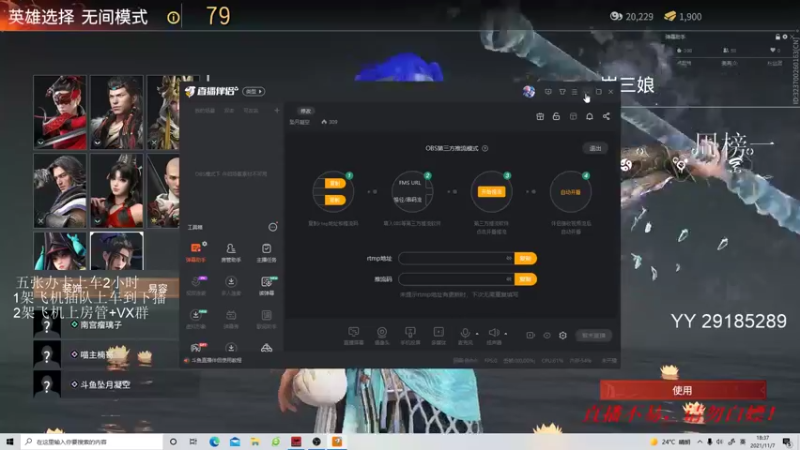This screenshot has width=800, height=450.
Task: Select the 易容 tab in game panel
Action: point(158,289)
